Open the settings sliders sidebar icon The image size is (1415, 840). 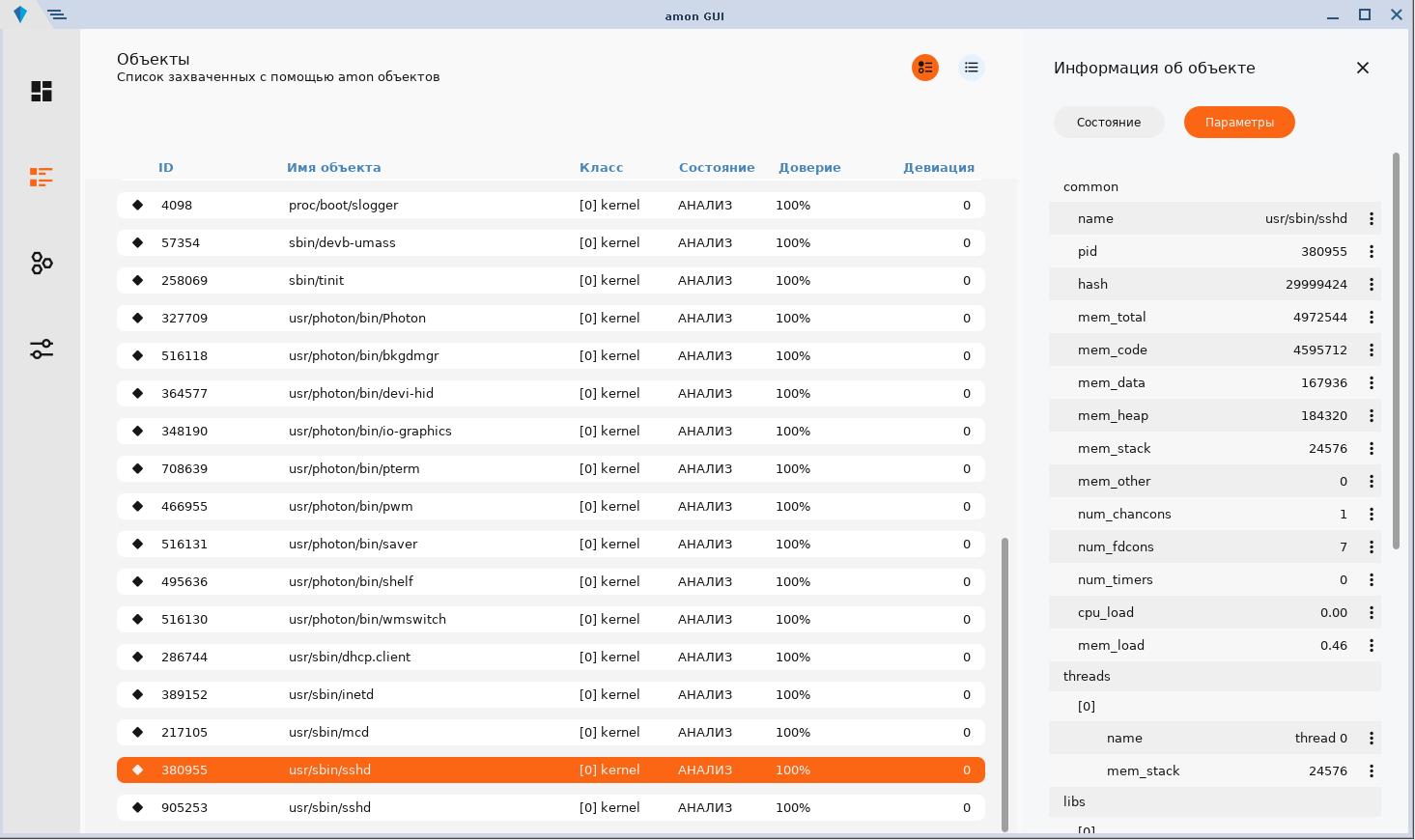[x=41, y=349]
